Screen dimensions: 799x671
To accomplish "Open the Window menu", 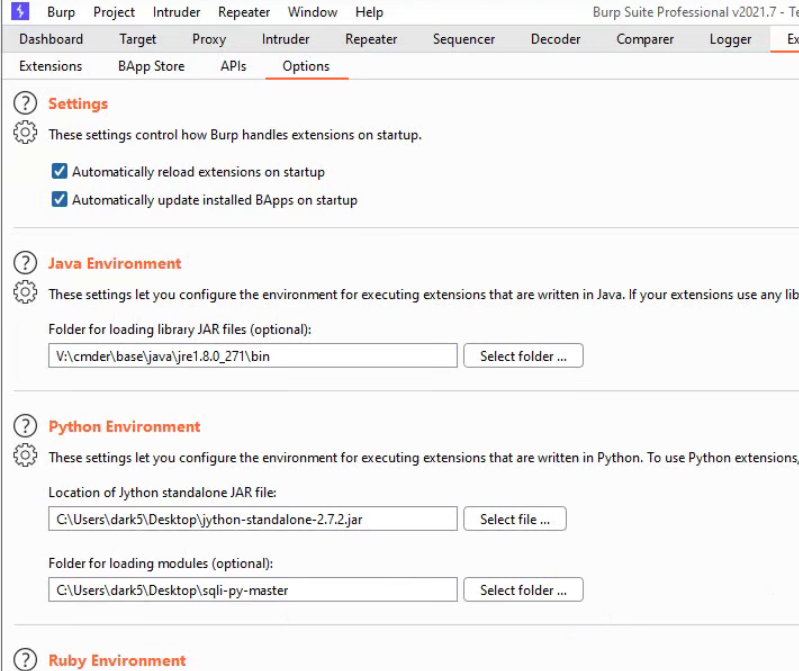I will coord(312,12).
